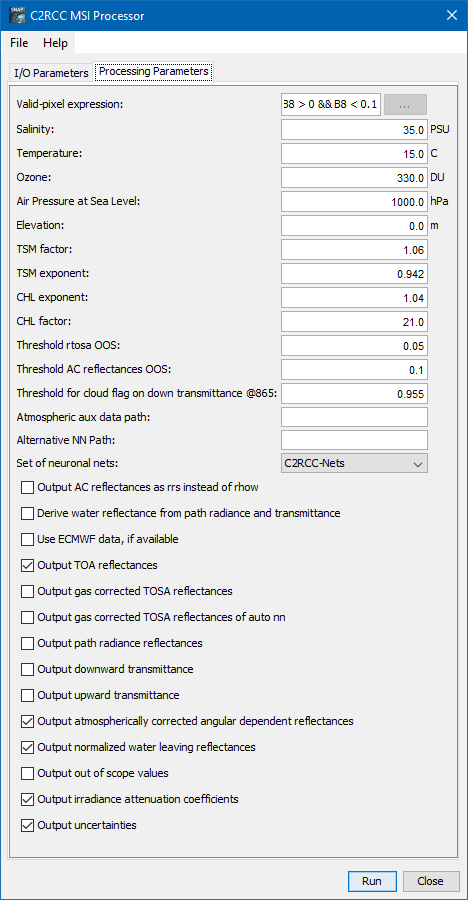This screenshot has width=468, height=900.
Task: Expand the Set of neuronal nets dropdown
Action: click(354, 463)
